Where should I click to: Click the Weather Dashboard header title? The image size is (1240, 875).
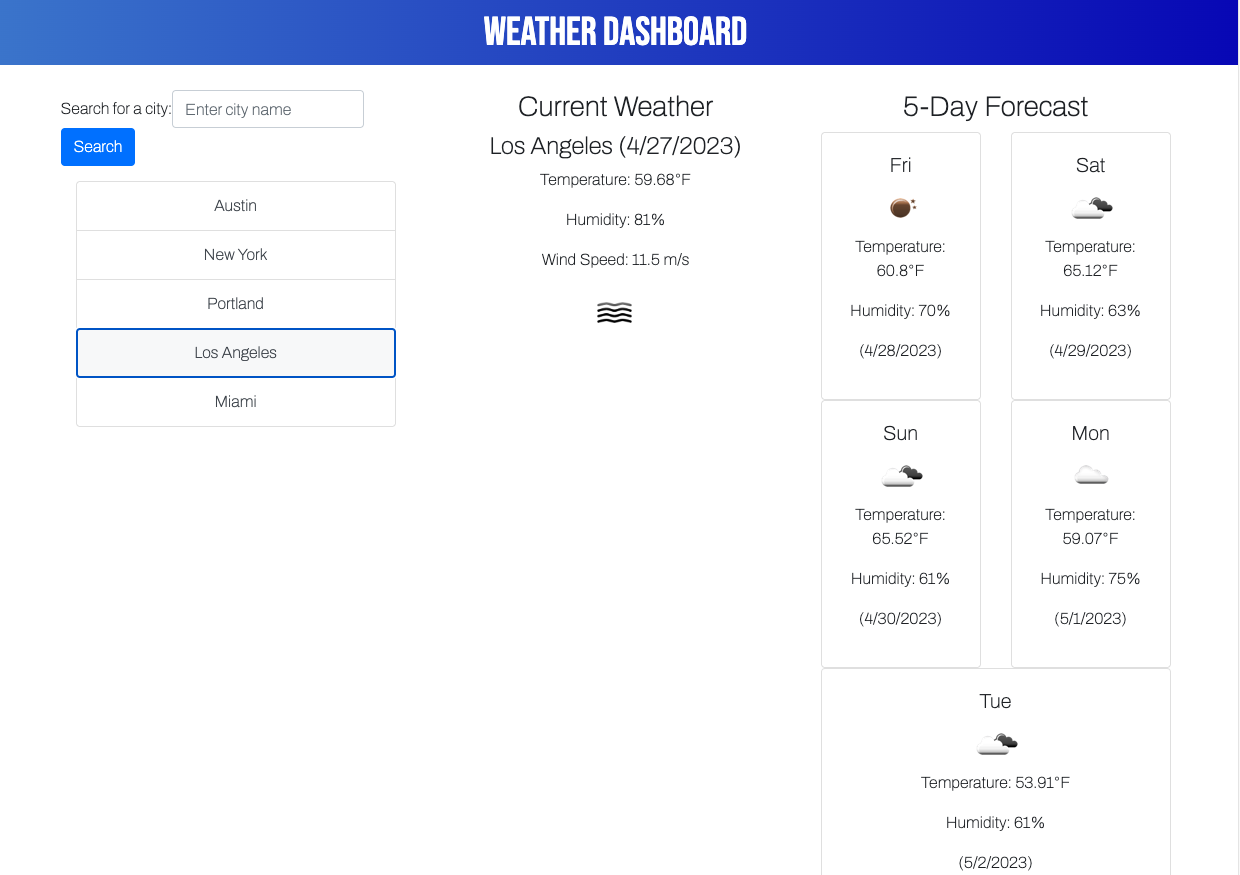pos(615,32)
